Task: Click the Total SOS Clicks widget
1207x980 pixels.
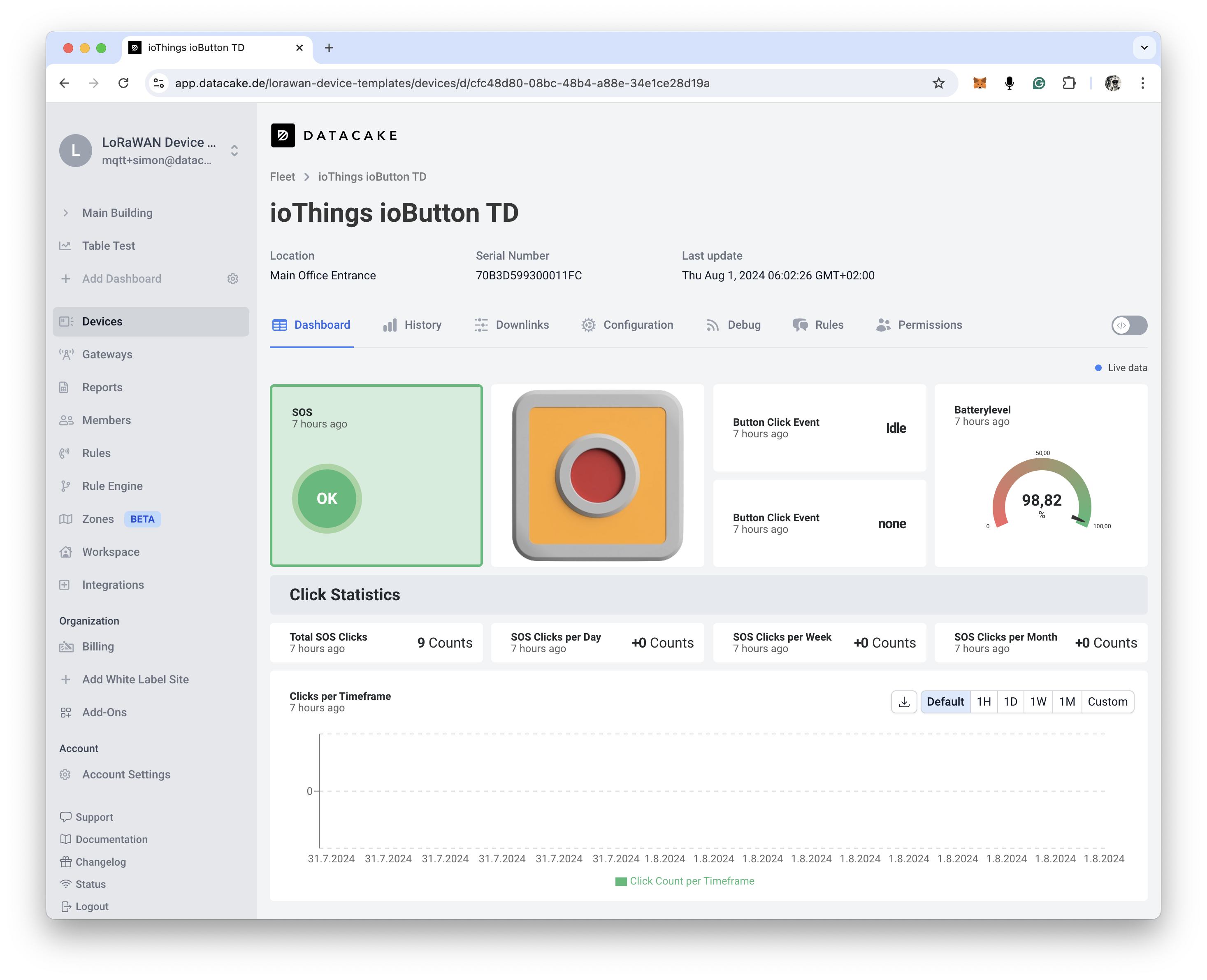Action: click(x=376, y=642)
